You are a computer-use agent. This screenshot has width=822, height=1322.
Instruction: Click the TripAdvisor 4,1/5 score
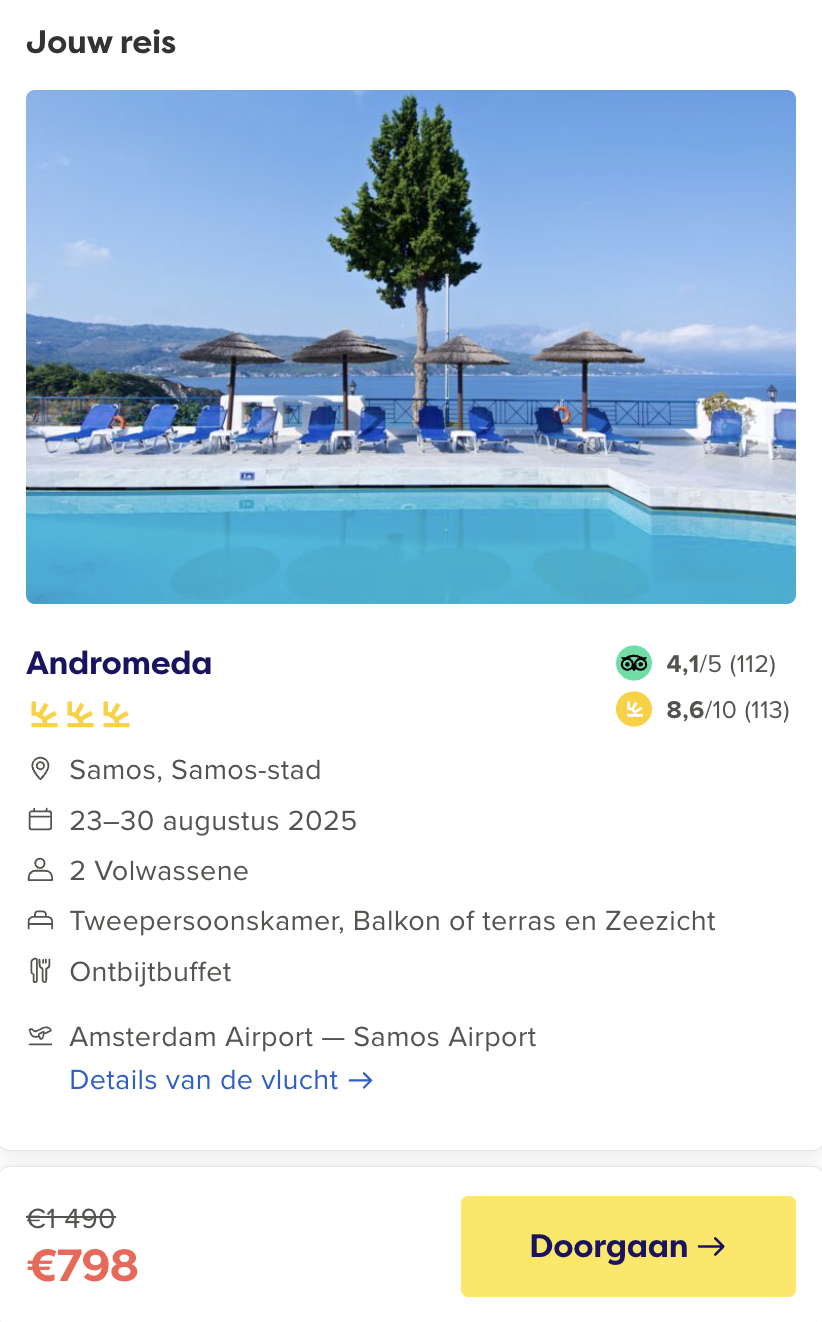coord(721,663)
